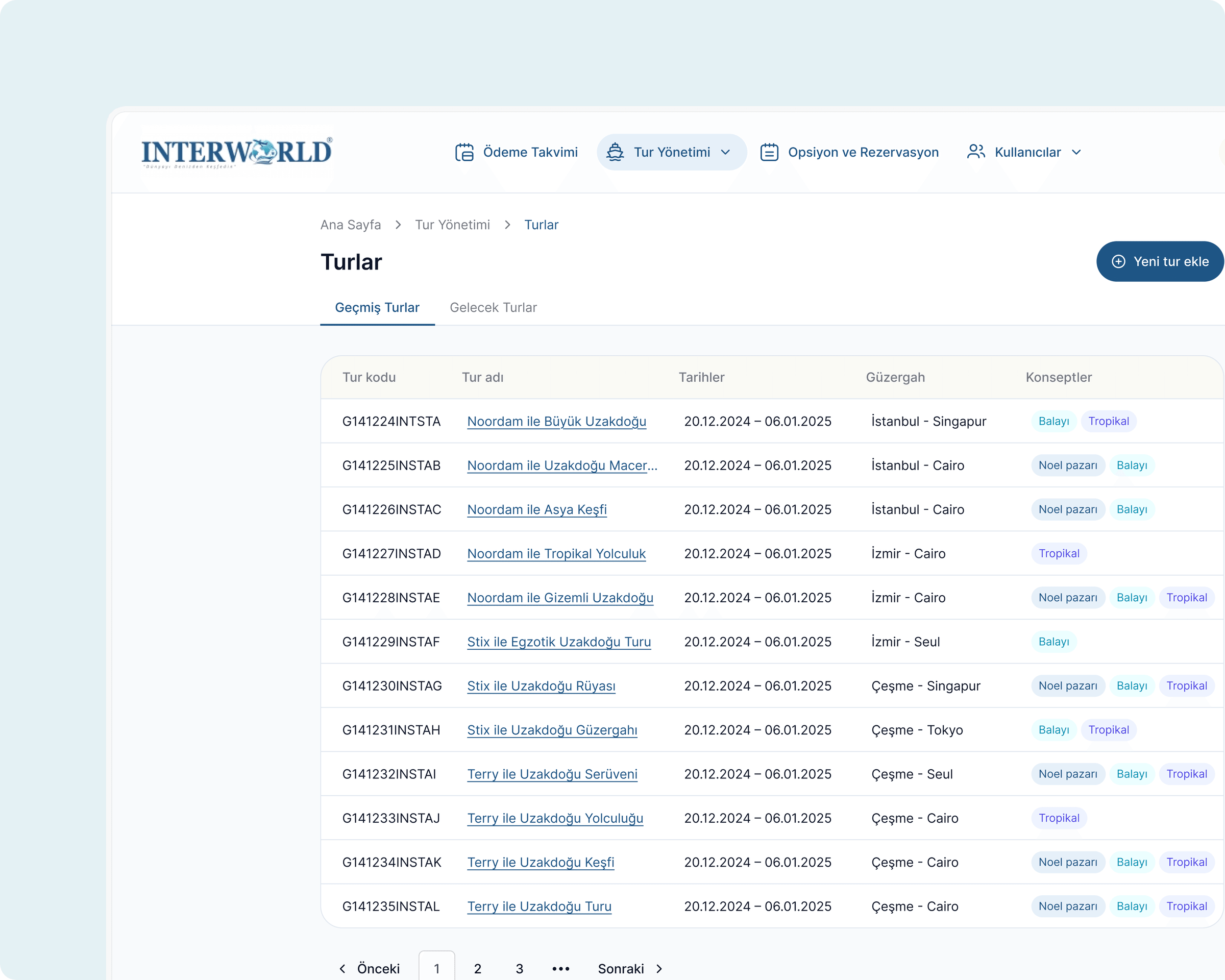Viewport: 1225px width, 980px height.
Task: Expand the Kullanıcılar dropdown chevron
Action: click(1076, 152)
